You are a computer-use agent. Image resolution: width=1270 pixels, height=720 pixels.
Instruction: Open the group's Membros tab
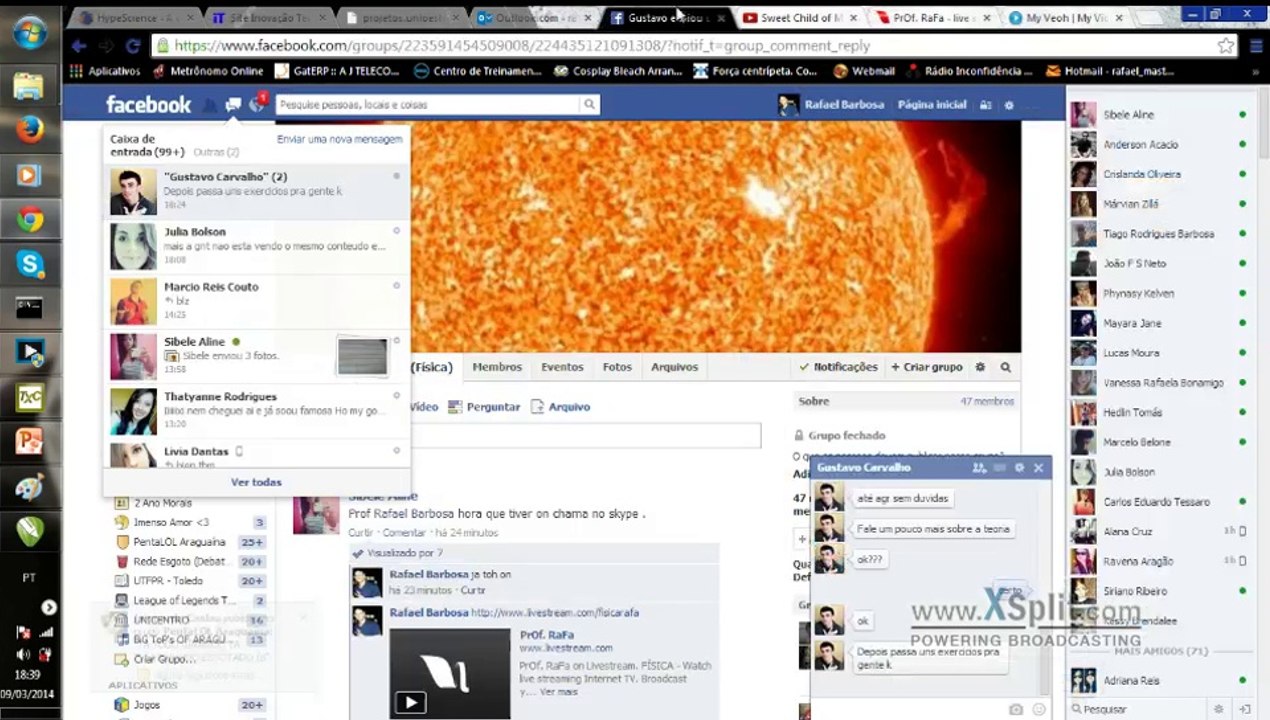coord(497,367)
